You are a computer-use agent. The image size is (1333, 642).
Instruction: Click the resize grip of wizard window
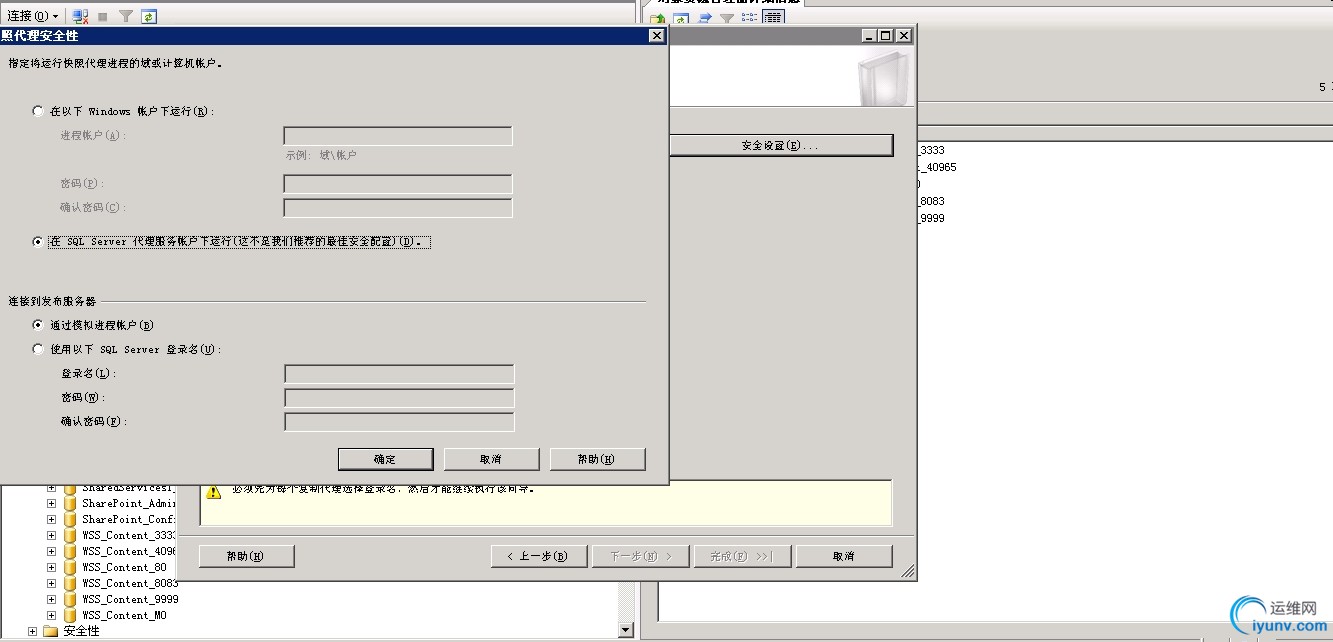click(x=907, y=572)
